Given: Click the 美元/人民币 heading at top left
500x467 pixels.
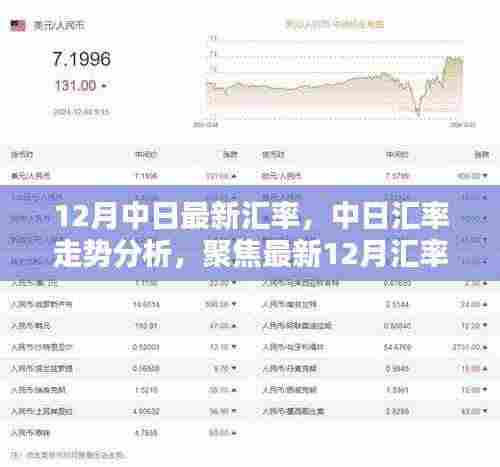Looking at the screenshot, I should pos(59,26).
